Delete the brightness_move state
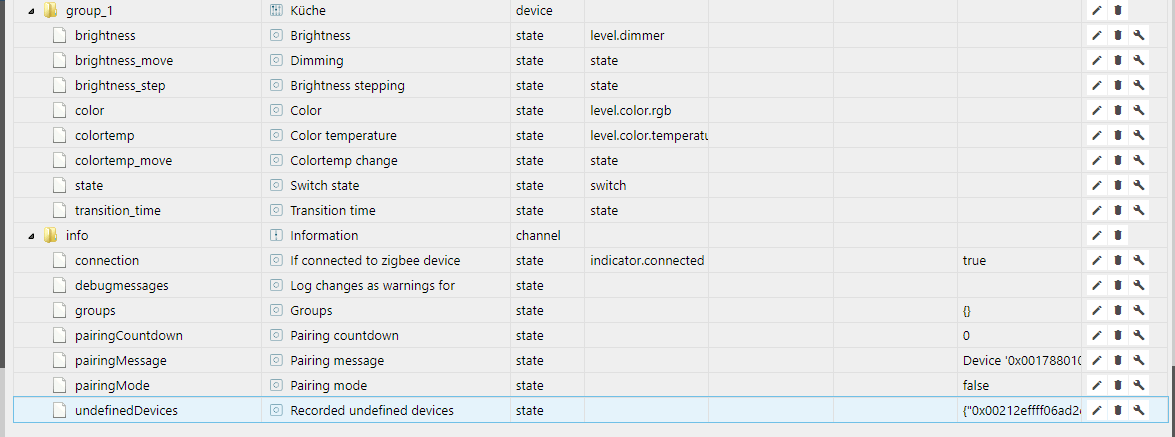Viewport: 1175px width, 437px height. pos(1118,60)
